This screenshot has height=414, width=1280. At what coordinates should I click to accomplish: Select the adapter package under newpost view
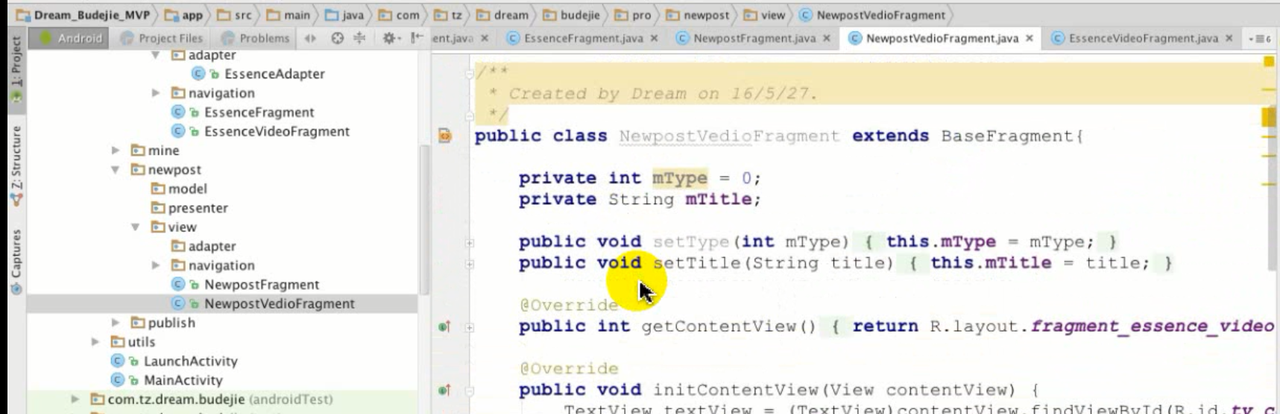point(203,246)
